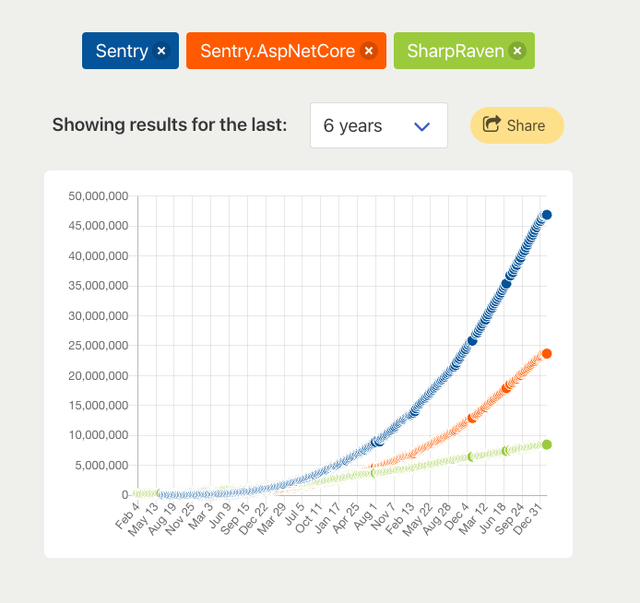
Task: Click the last orange Sentry.AspNetCore data point
Action: (547, 354)
